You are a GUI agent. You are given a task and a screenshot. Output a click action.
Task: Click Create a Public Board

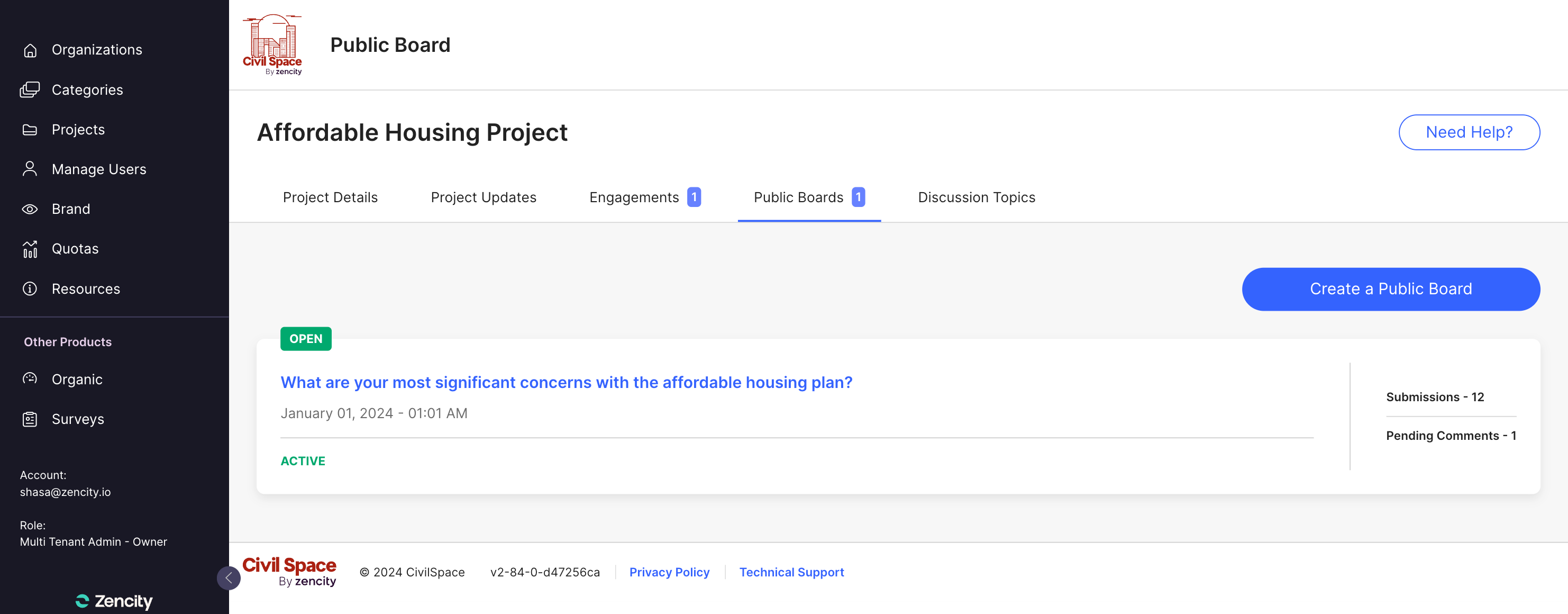click(x=1391, y=288)
